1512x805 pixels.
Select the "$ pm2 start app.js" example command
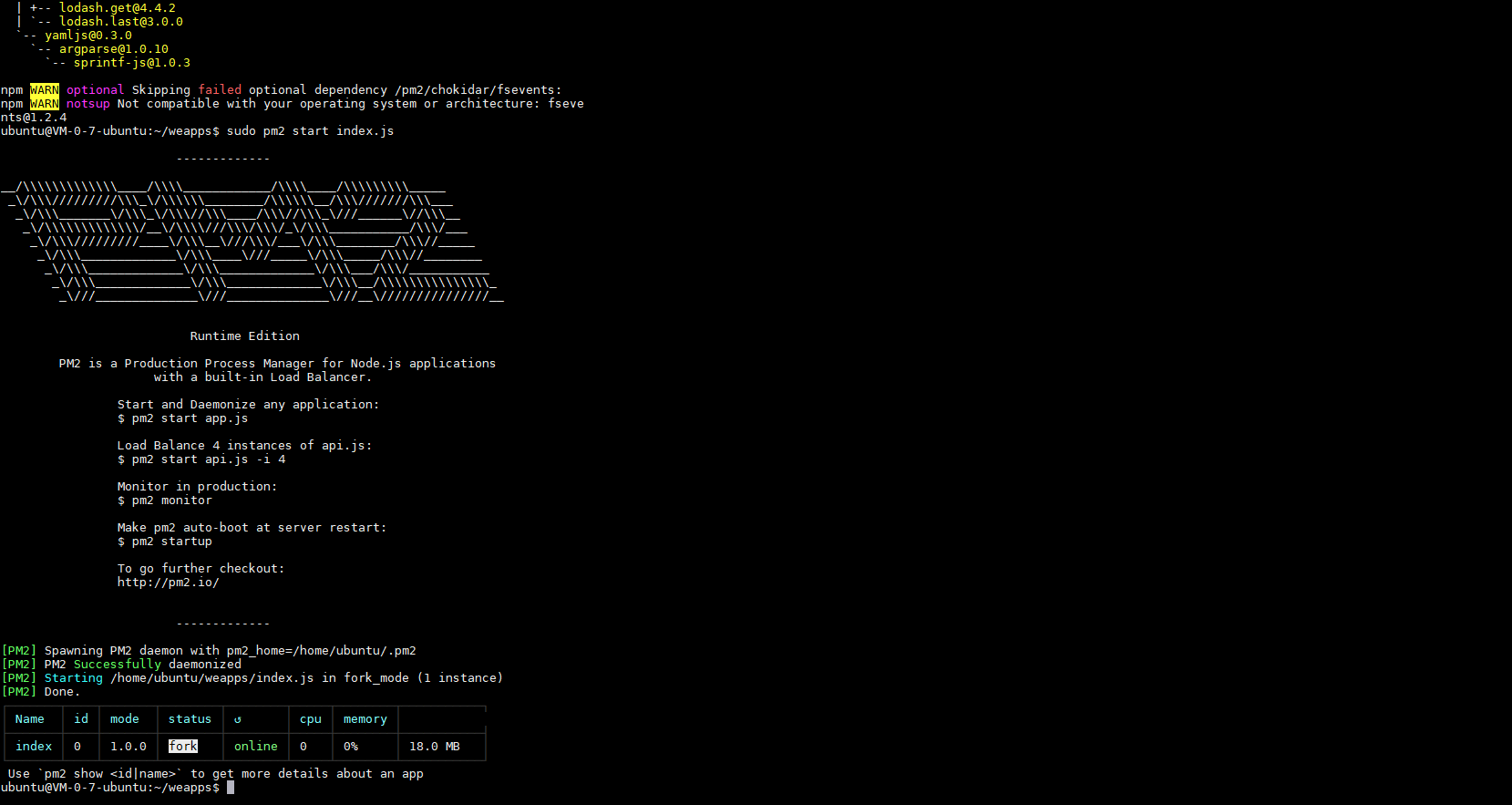[182, 418]
